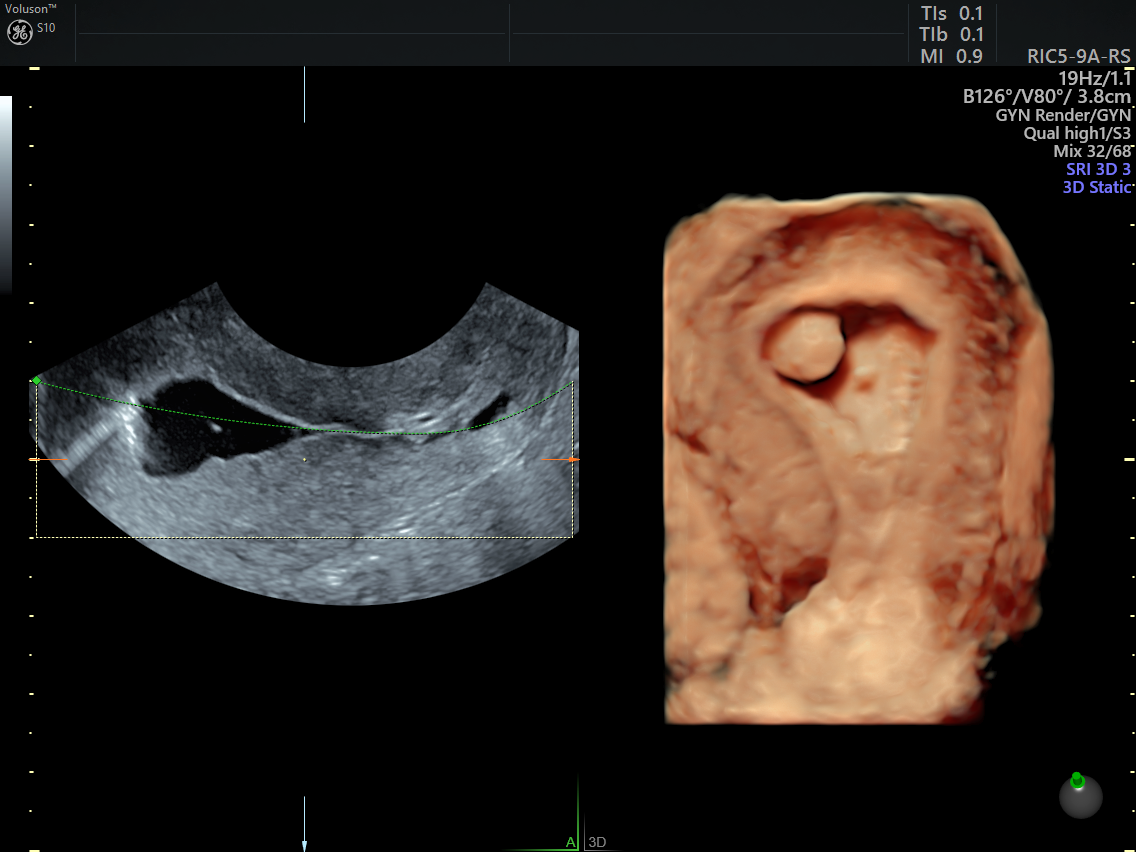Click the MI 0.9 index readout
The image size is (1136, 852).
[951, 56]
